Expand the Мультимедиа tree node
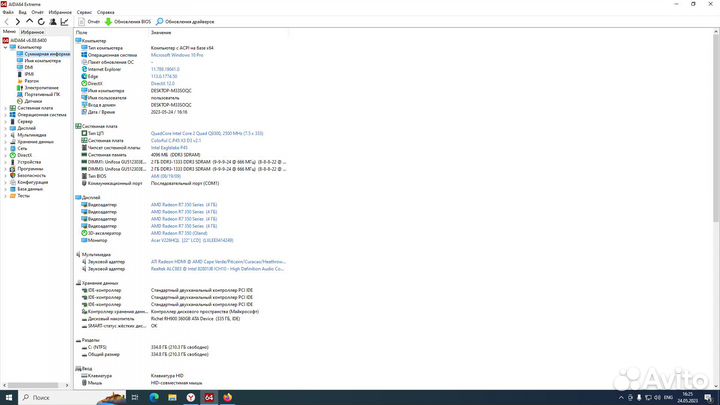 [x=6, y=135]
